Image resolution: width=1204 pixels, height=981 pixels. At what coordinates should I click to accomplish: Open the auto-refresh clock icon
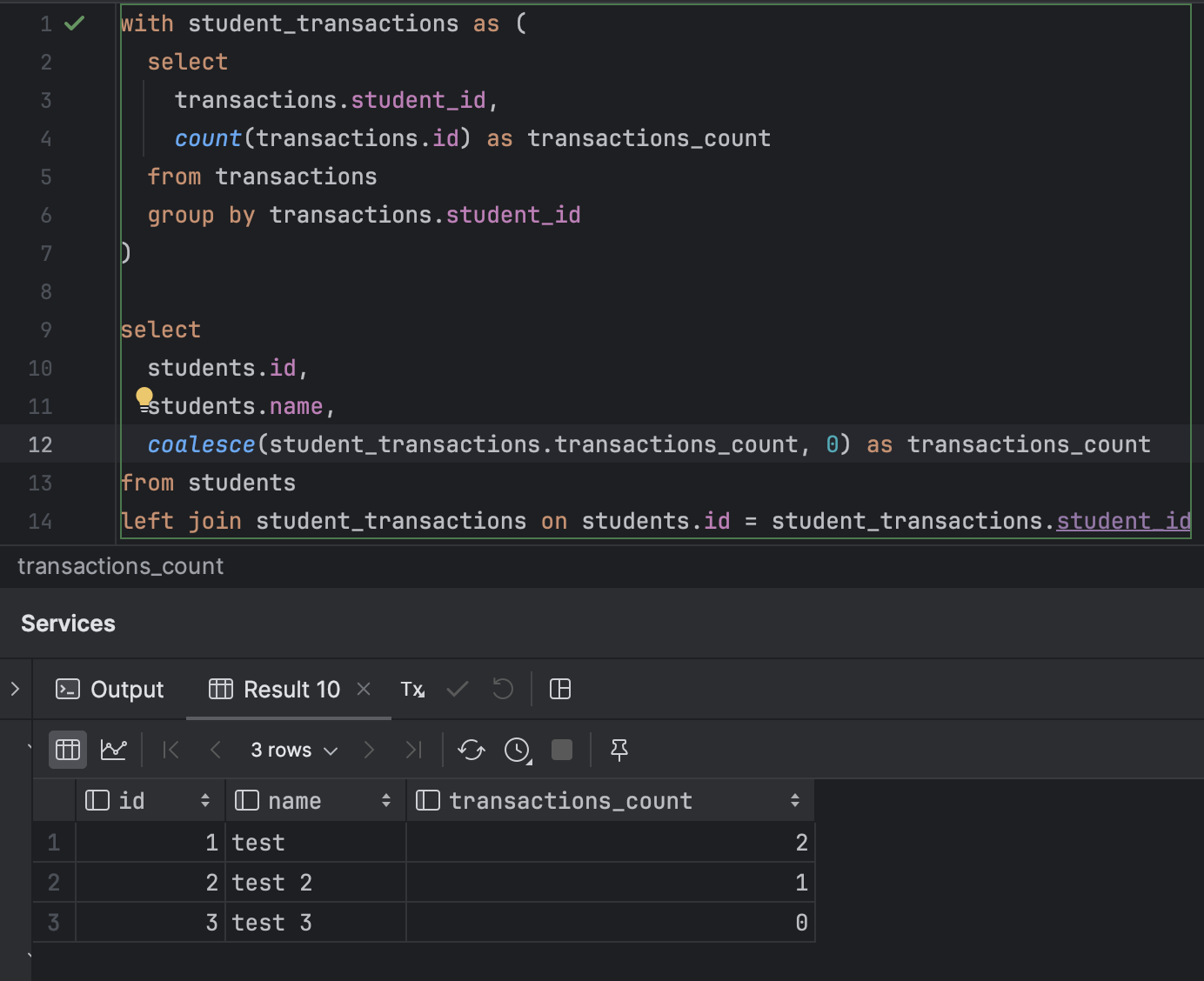coord(518,750)
